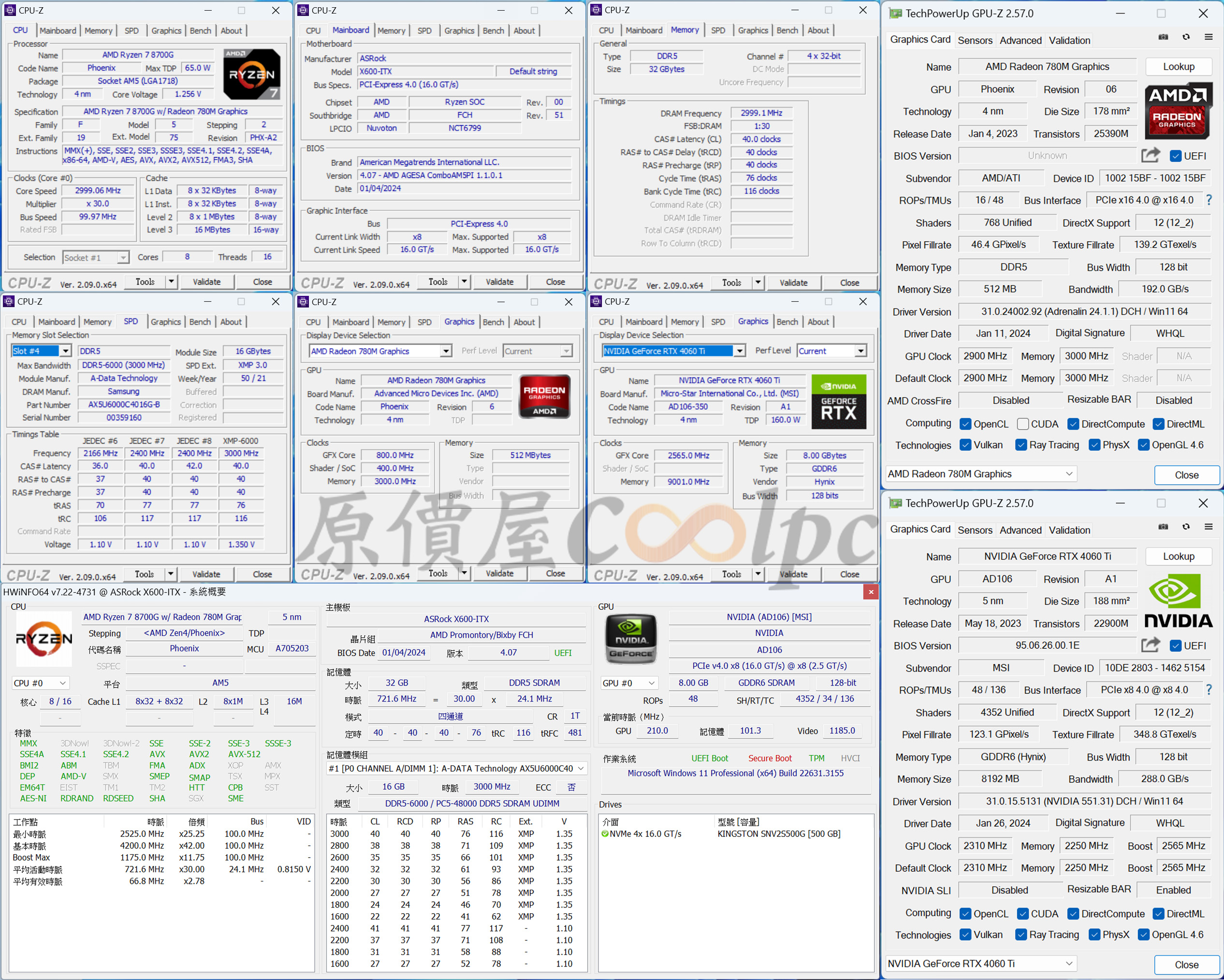Screen dimensions: 1224x980
Task: Click Bus Interface question mark in NVIDIA GPU-Z
Action: pos(1209,690)
